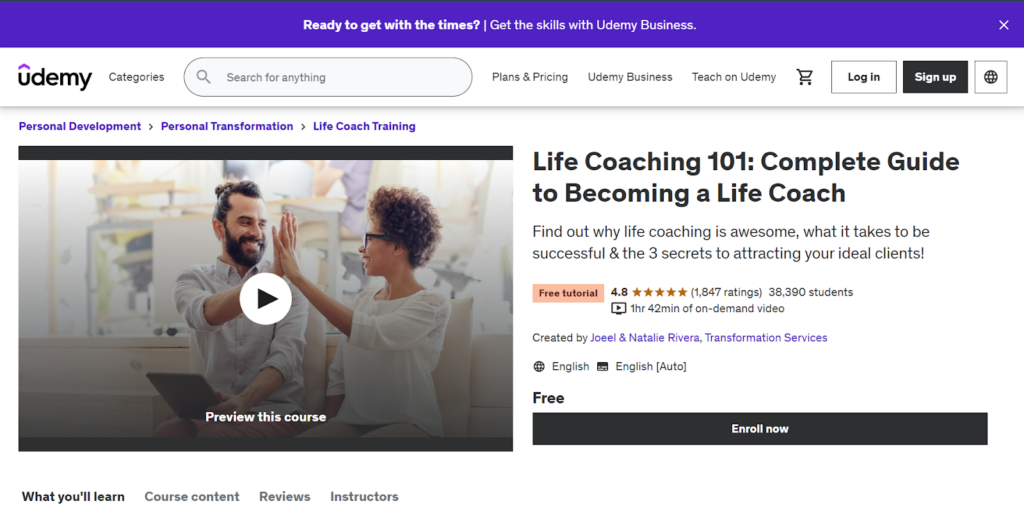Click the Get the skills with Udemy Business text

pos(593,25)
